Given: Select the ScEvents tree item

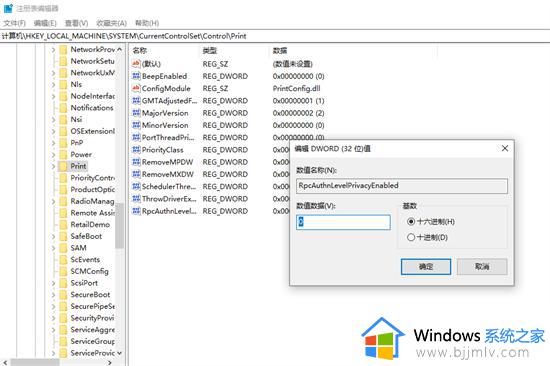Looking at the screenshot, I should (85, 260).
